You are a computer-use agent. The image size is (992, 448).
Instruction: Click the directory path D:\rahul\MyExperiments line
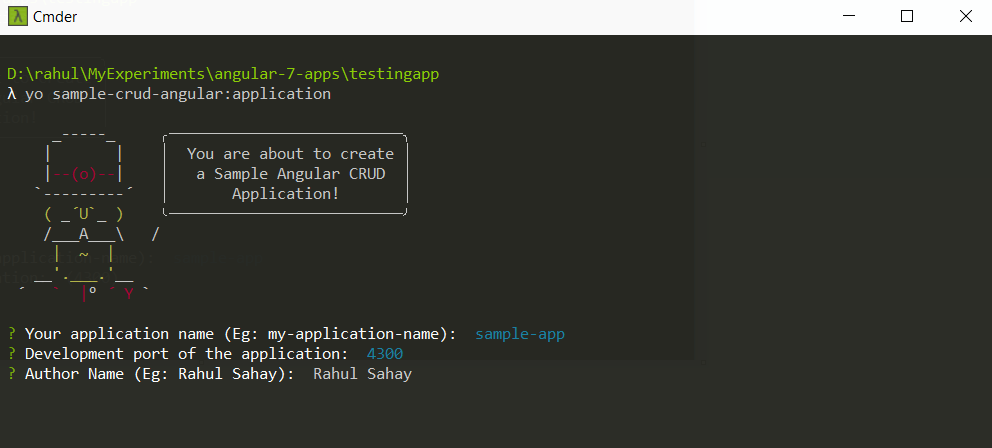click(223, 75)
